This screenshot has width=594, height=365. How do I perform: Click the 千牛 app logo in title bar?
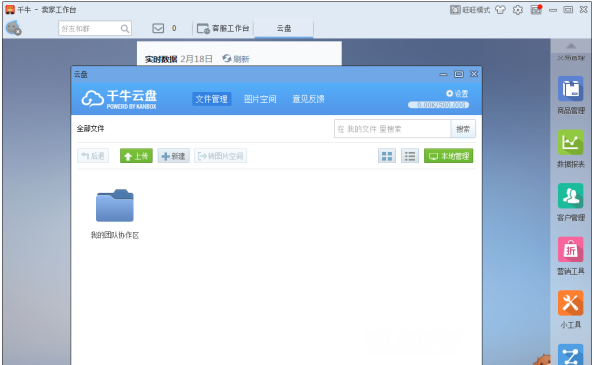(x=10, y=9)
